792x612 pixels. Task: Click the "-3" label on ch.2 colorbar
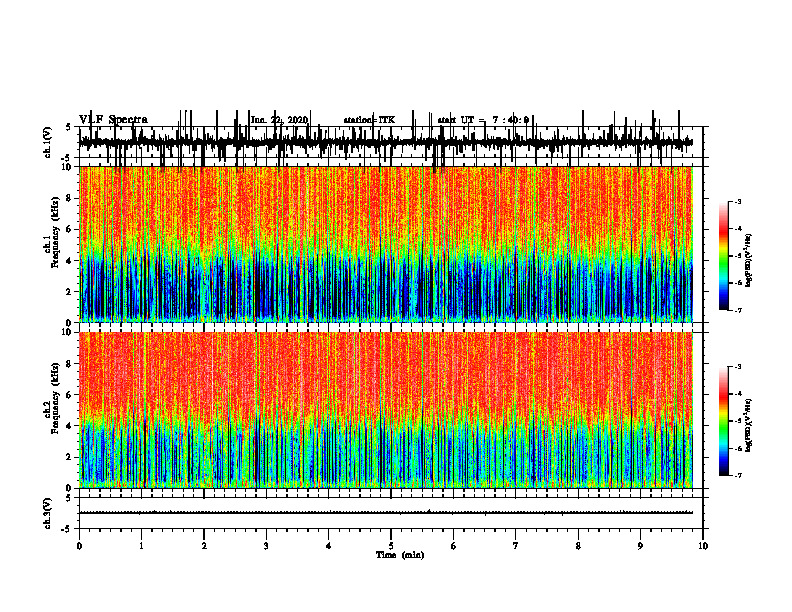click(x=738, y=367)
